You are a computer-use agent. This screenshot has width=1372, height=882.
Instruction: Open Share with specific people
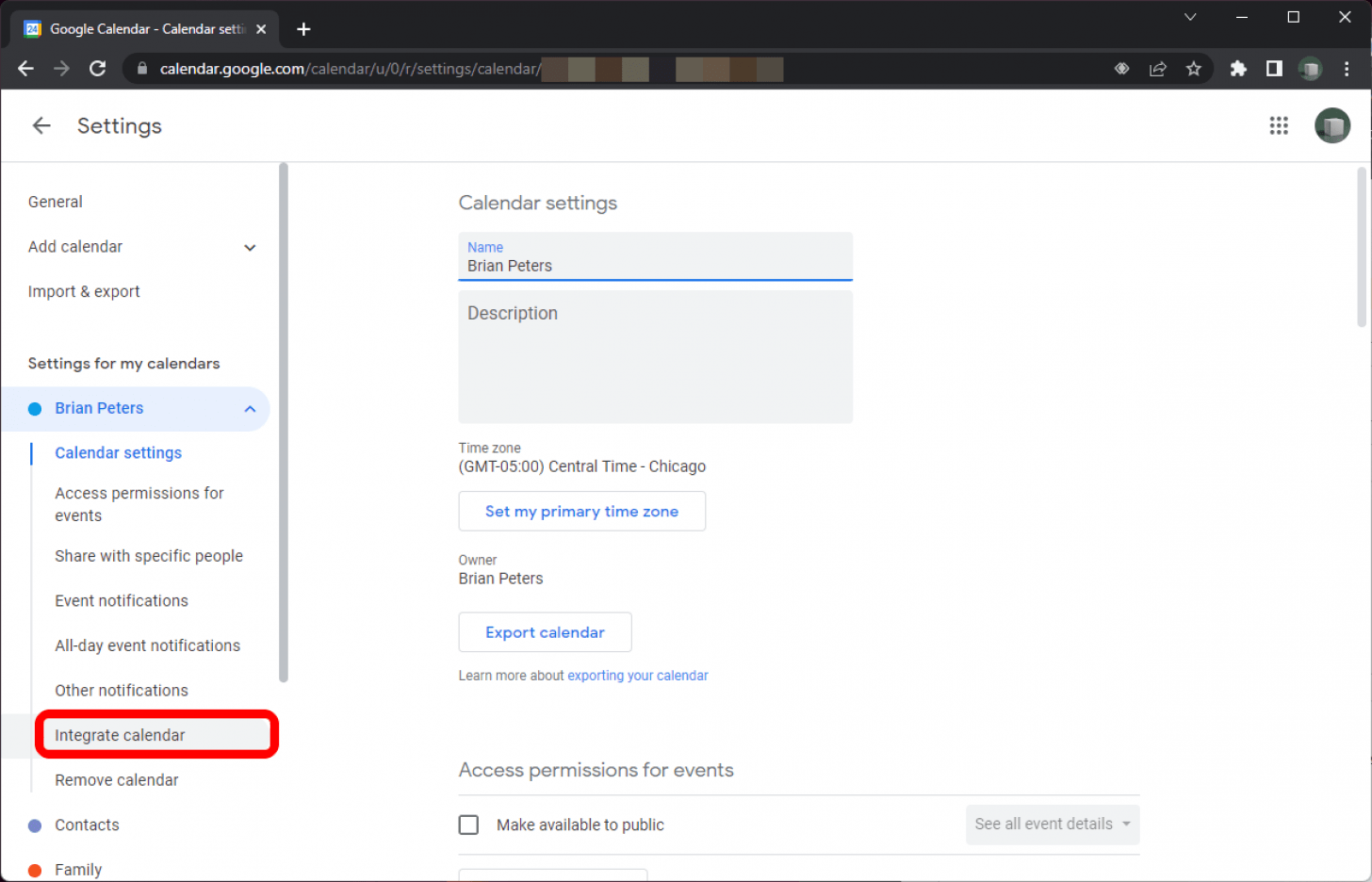(149, 556)
